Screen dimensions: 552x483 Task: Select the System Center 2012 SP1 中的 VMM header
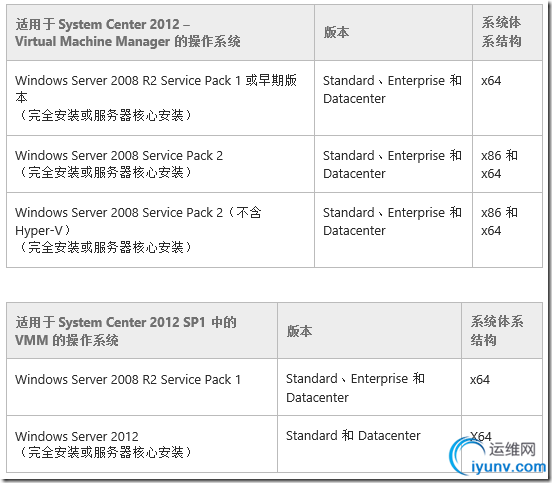click(142, 331)
